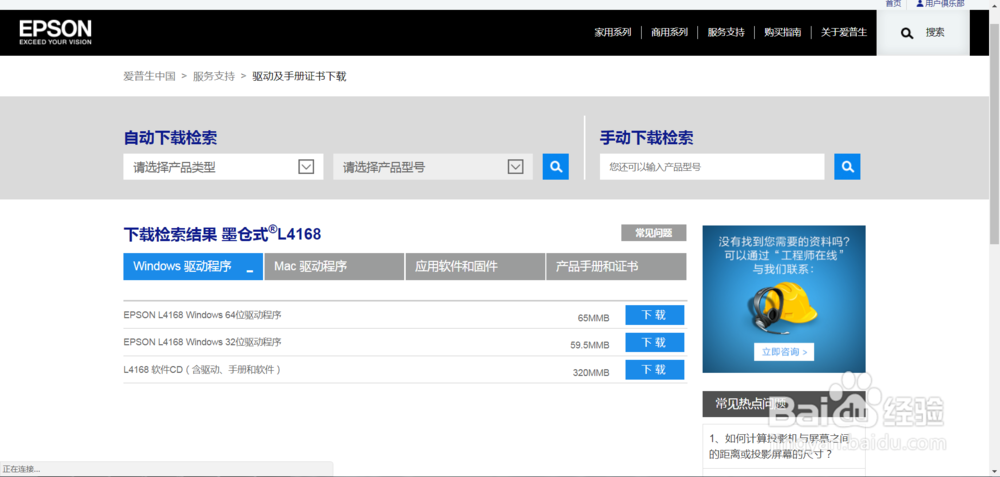Click the 自动下载检索 heading
The height and width of the screenshot is (477, 1000).
click(x=170, y=138)
